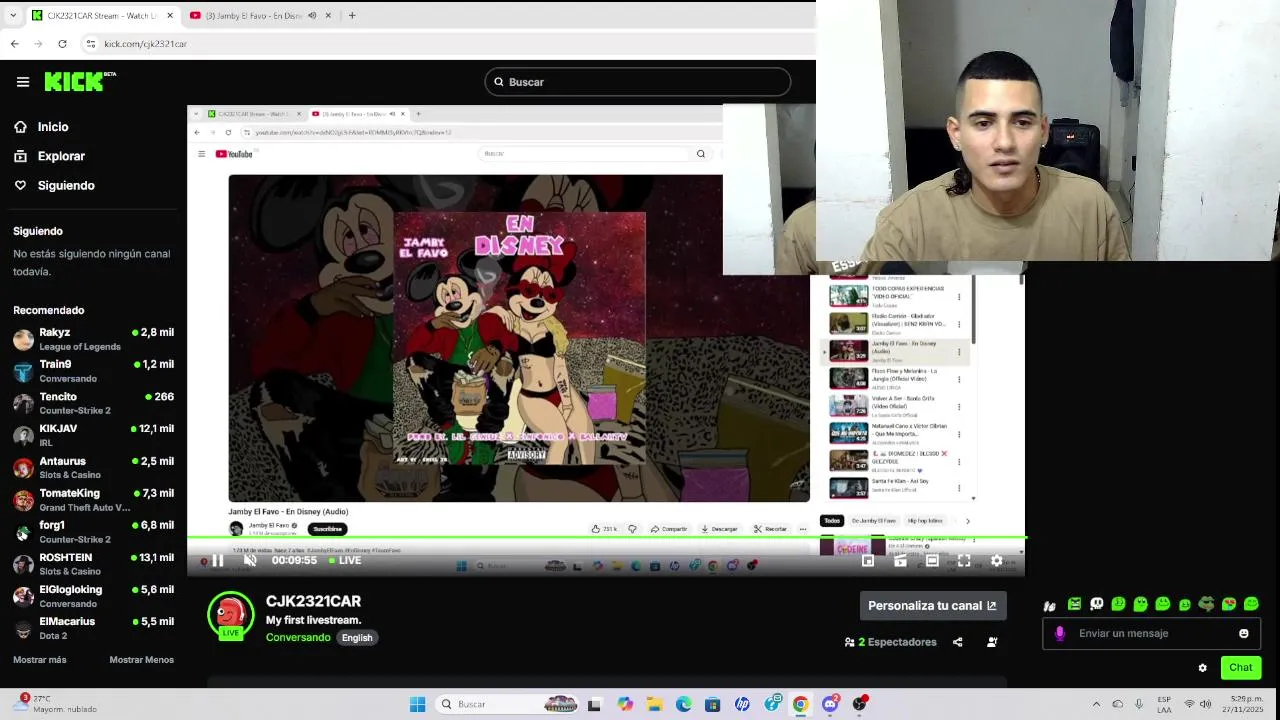
Task: Enter fullscreen on the player
Action: point(964,561)
